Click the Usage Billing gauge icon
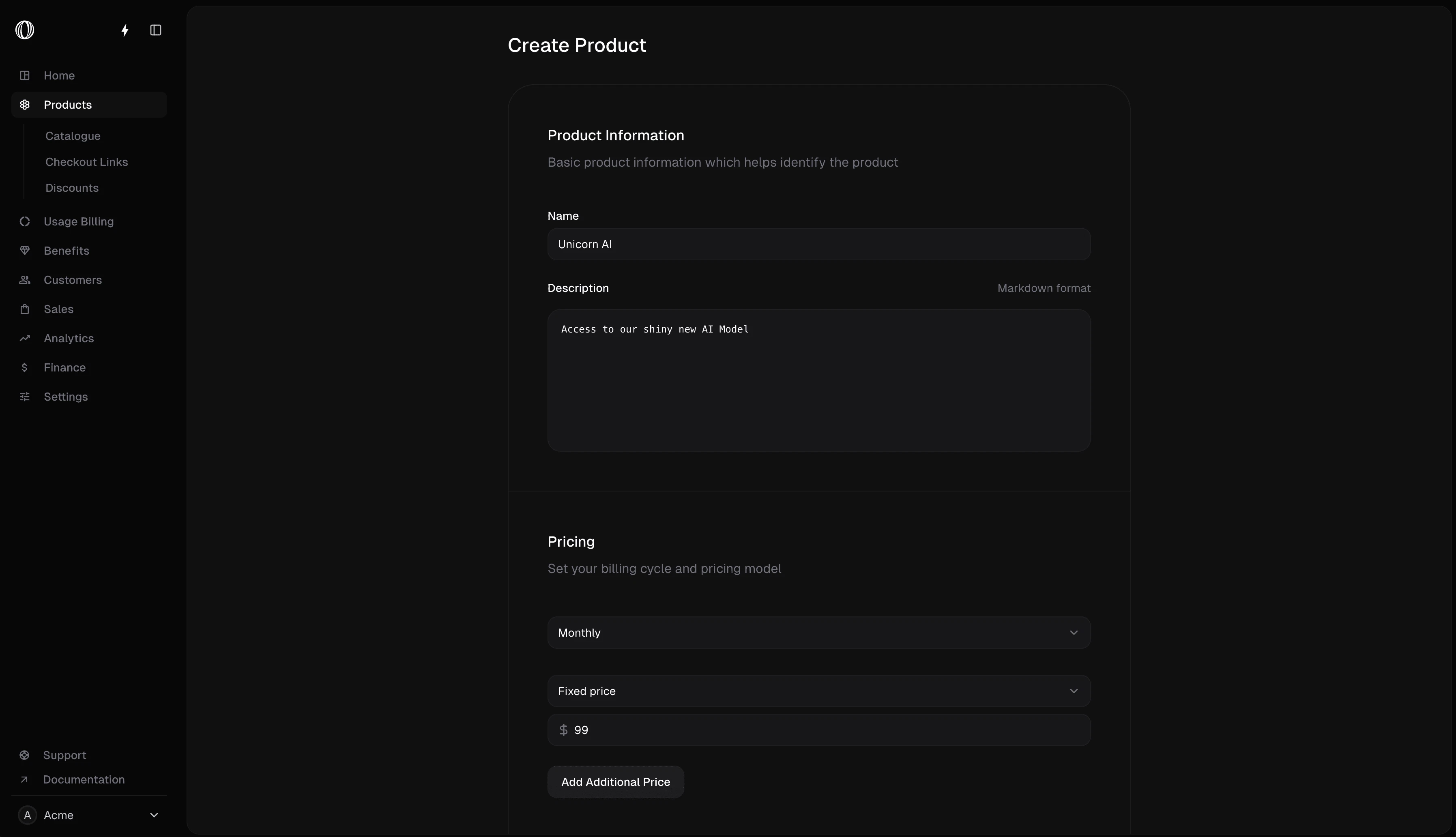1456x837 pixels. (25, 221)
